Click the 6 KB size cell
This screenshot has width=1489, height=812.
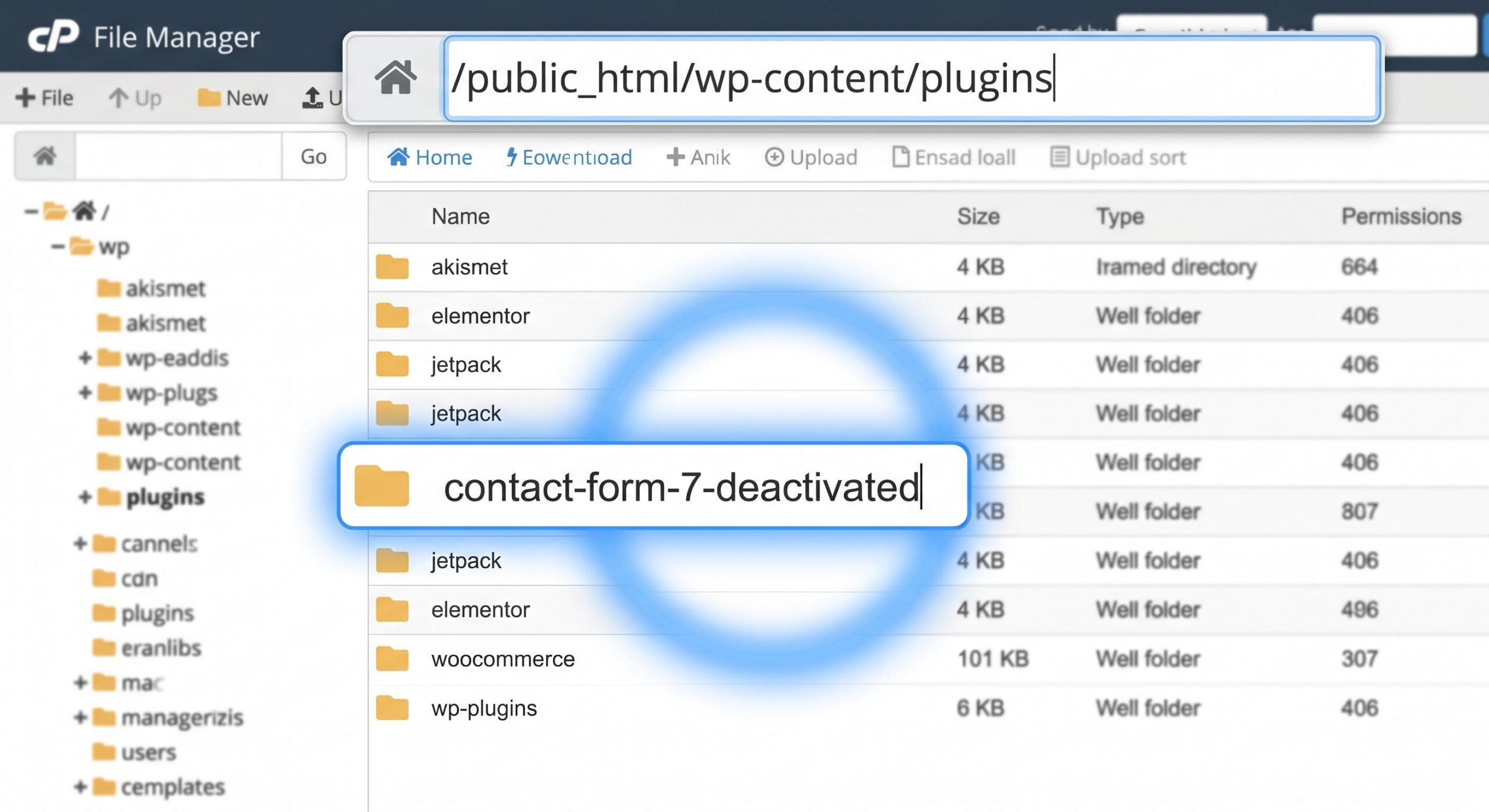point(981,708)
